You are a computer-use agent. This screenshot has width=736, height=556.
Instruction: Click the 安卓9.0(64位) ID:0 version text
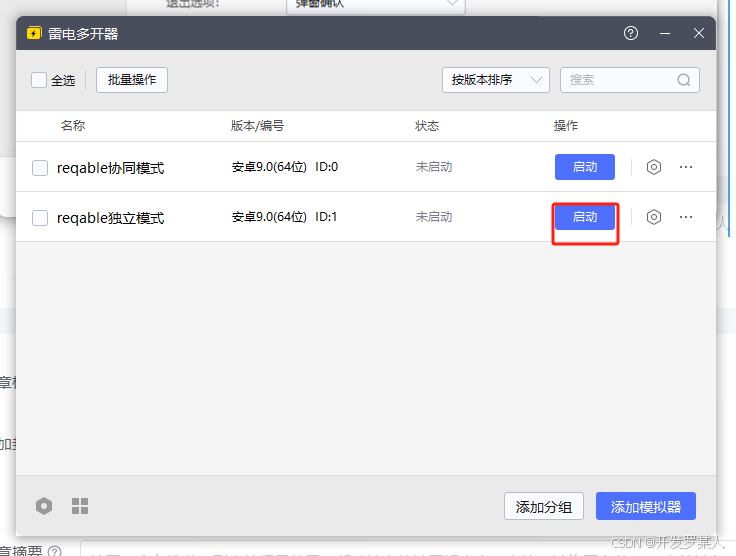point(285,167)
